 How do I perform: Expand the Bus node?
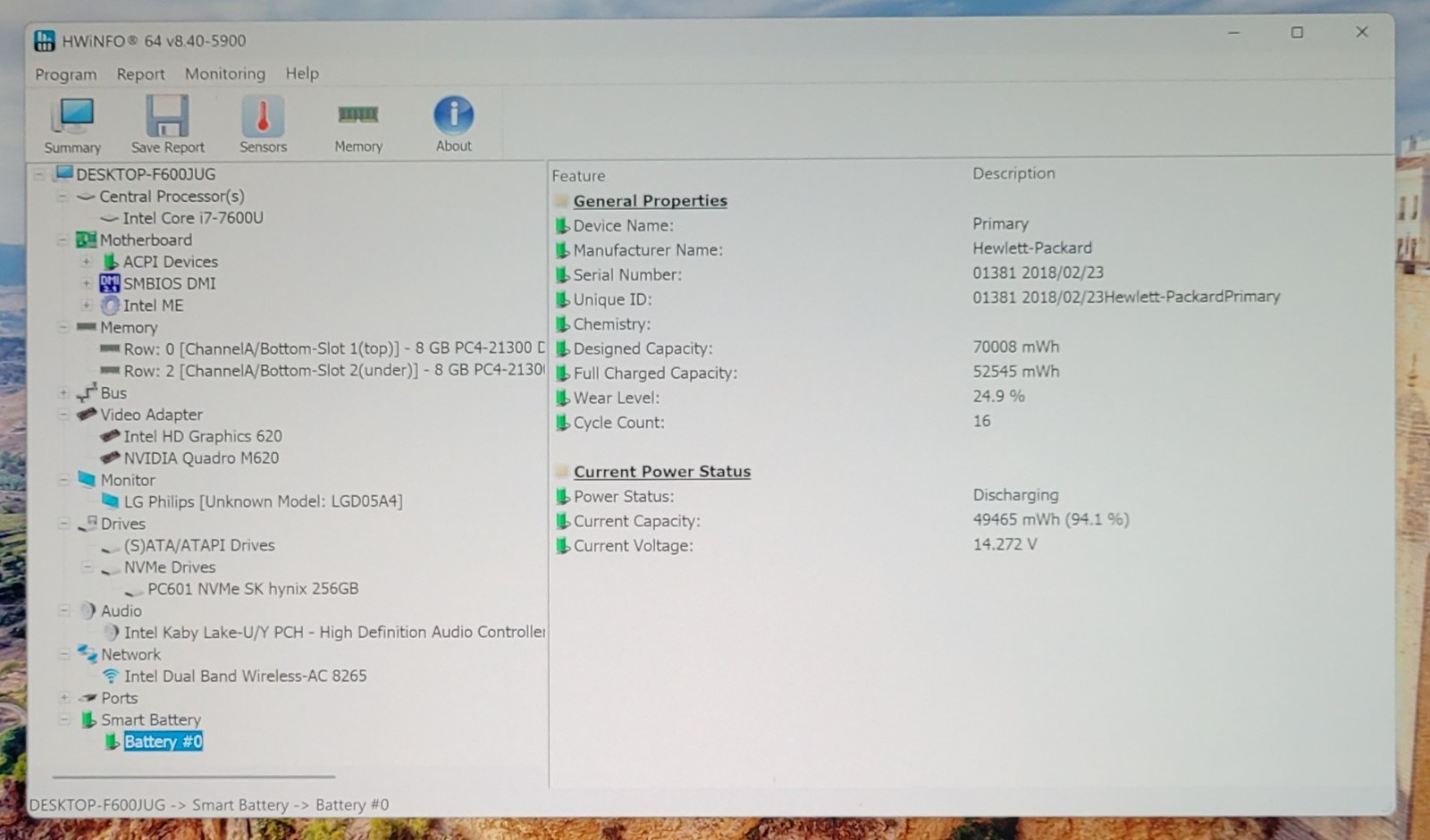(63, 392)
